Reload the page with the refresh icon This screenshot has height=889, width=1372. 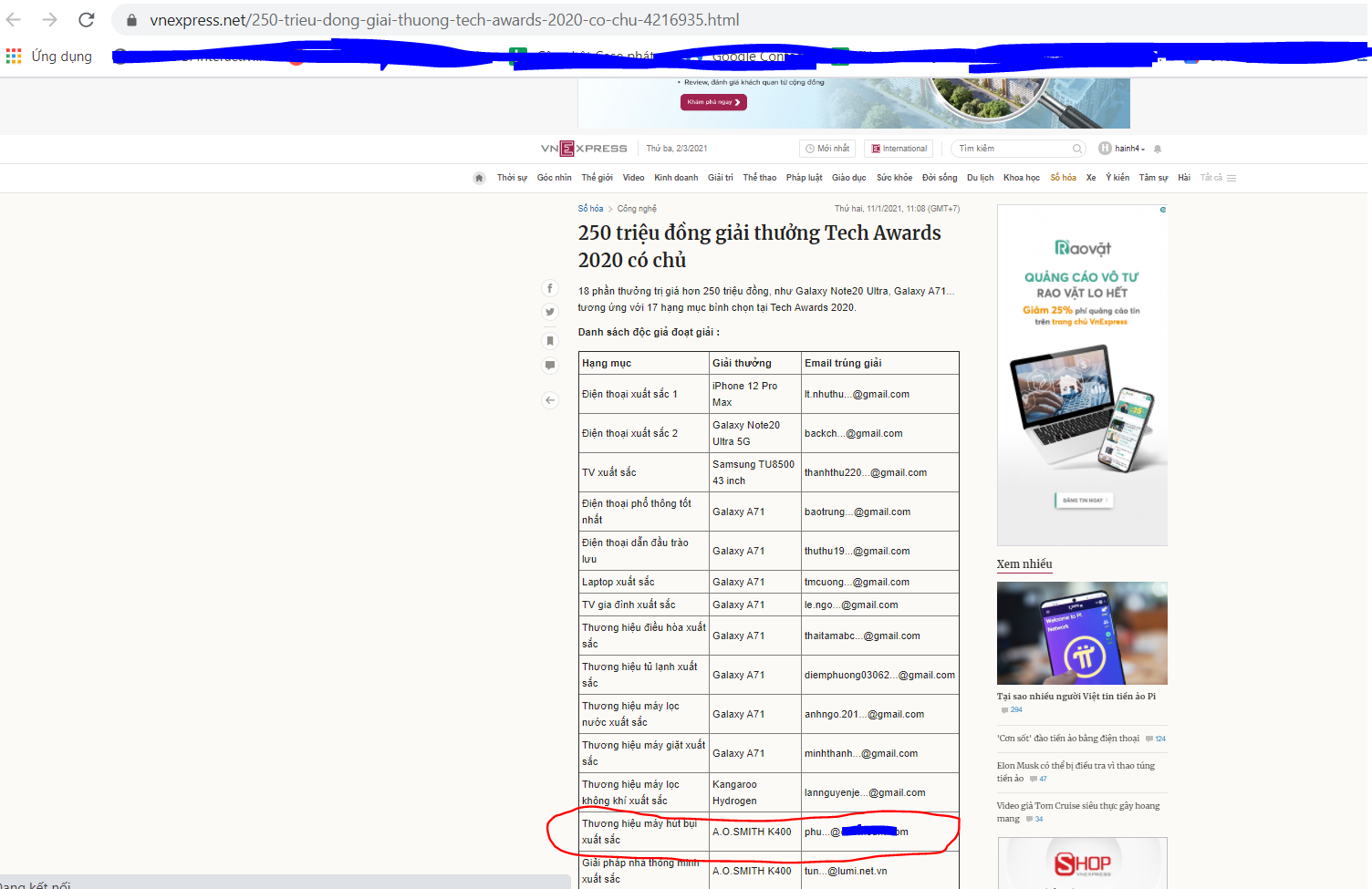pos(87,19)
